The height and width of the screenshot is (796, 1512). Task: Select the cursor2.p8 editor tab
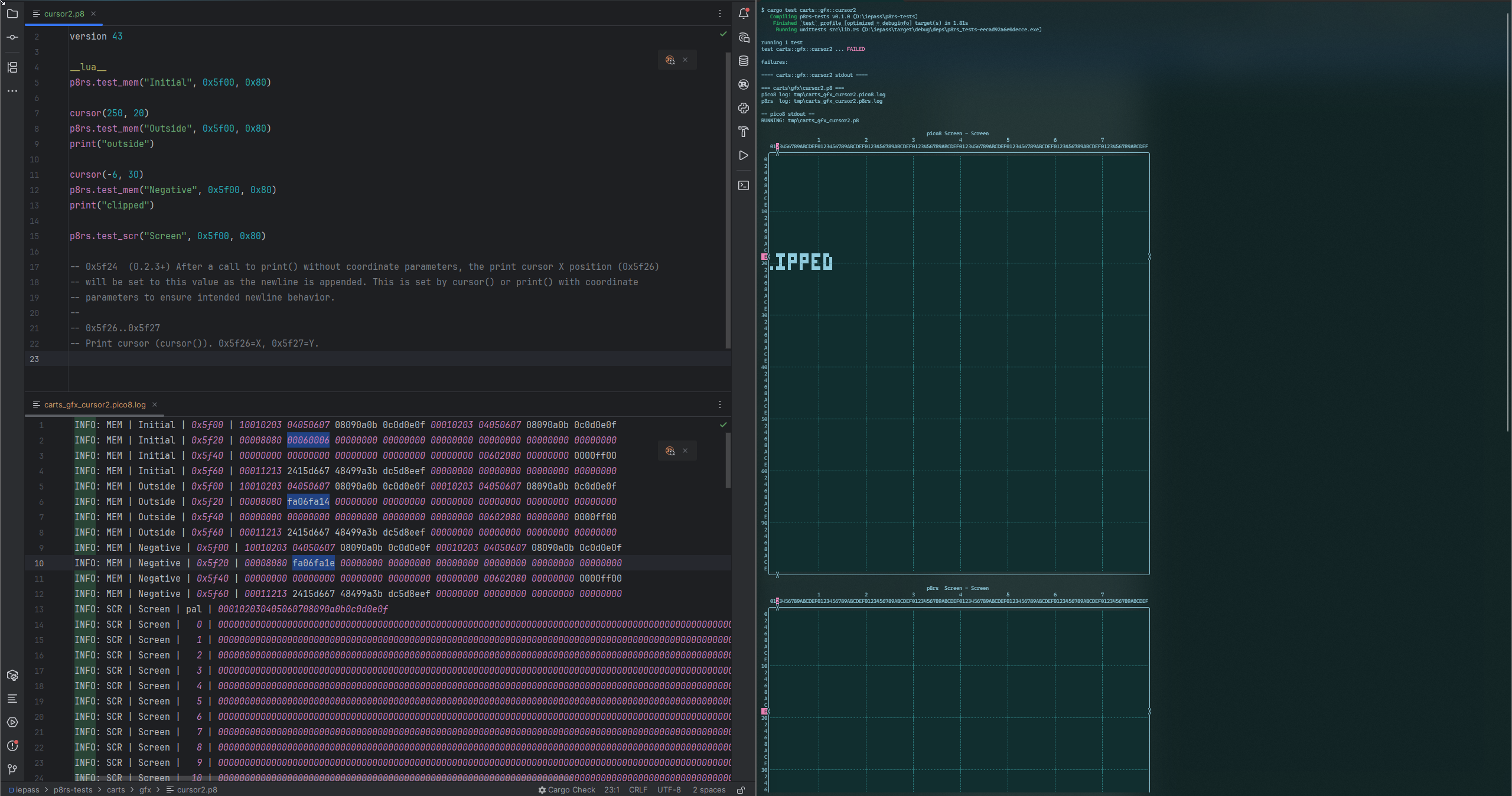[x=63, y=14]
